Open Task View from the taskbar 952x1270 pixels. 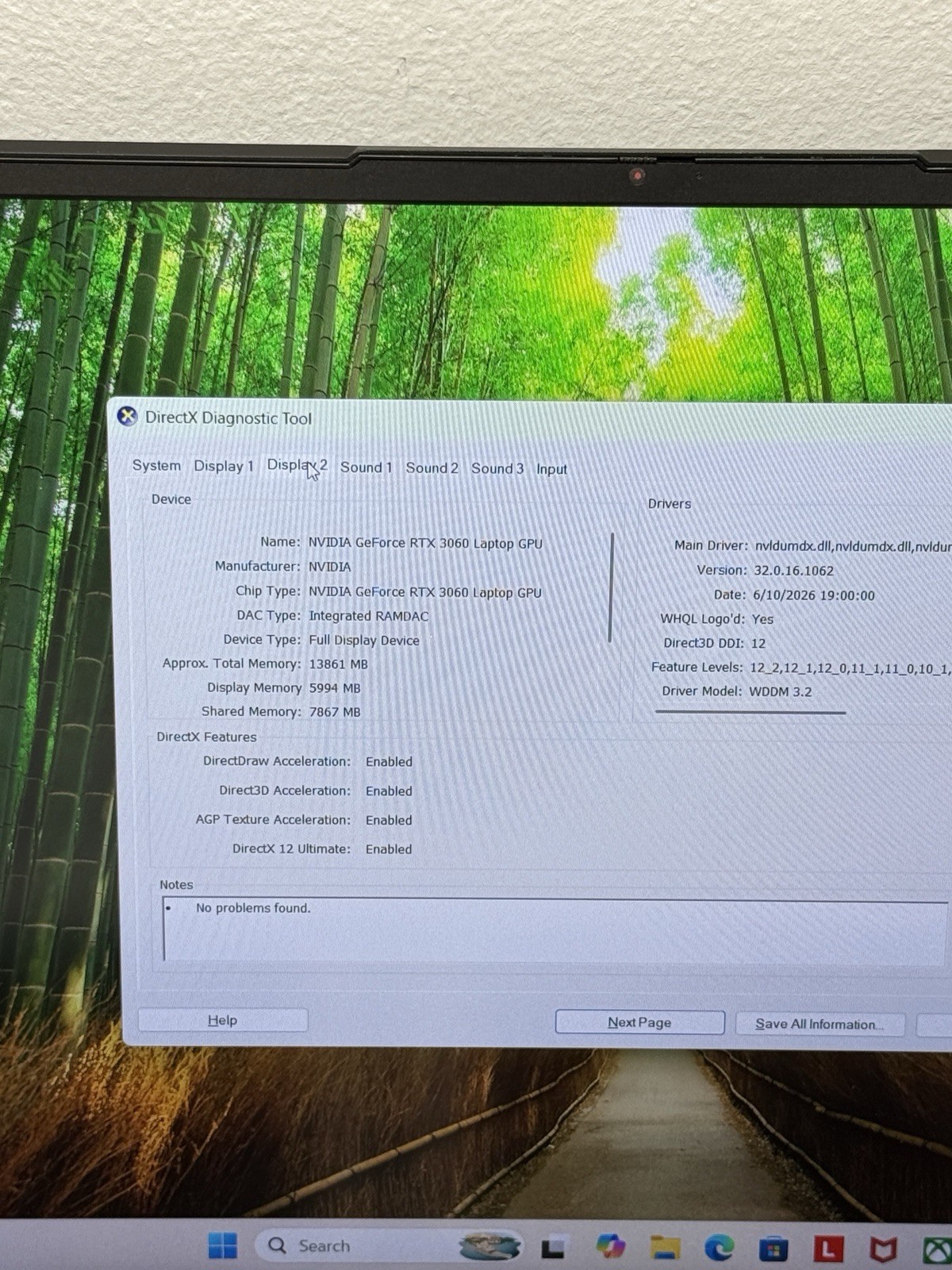553,1248
